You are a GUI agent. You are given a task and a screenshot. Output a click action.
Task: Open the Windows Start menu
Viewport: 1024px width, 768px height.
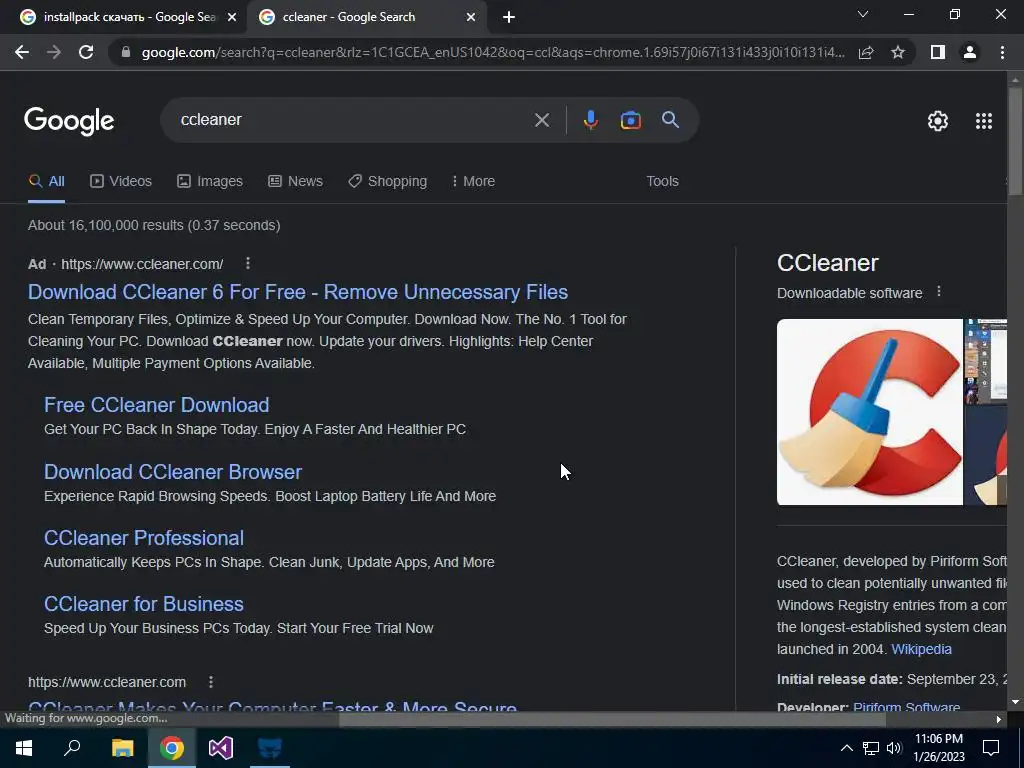24,748
